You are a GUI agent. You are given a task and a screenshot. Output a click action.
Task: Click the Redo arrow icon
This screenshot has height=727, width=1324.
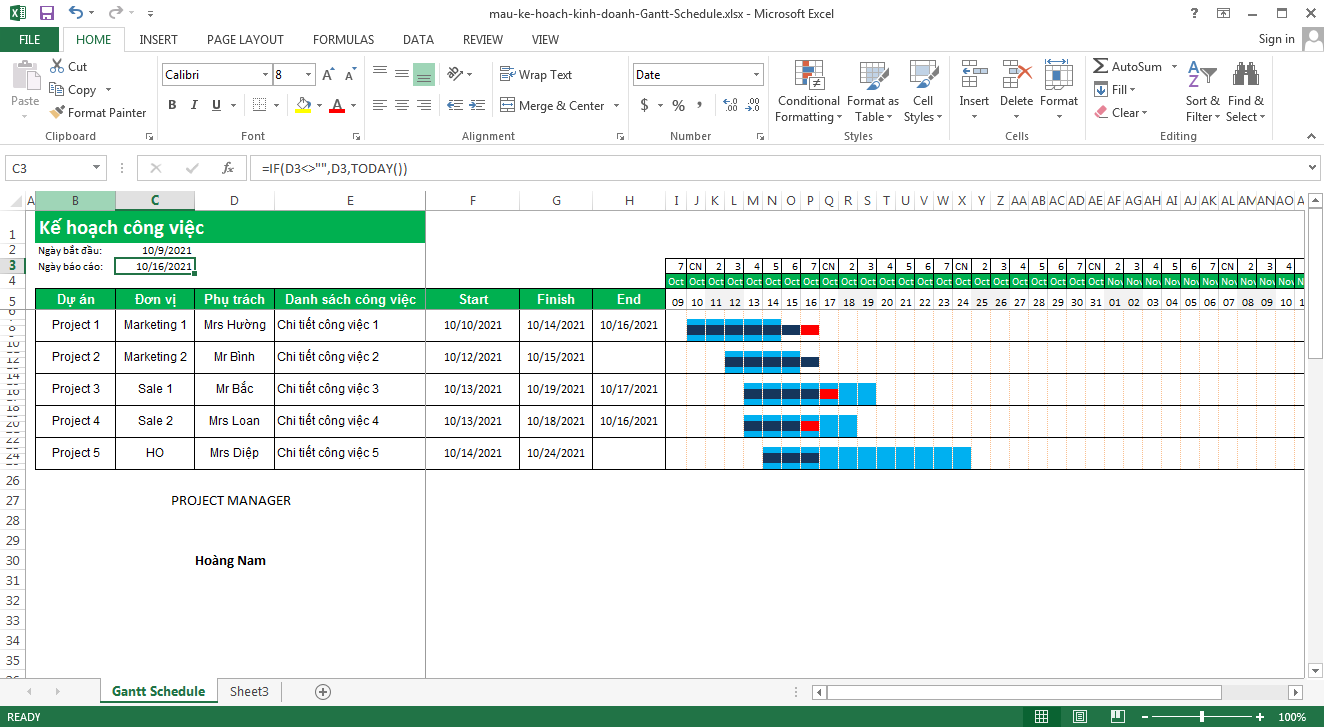(116, 13)
